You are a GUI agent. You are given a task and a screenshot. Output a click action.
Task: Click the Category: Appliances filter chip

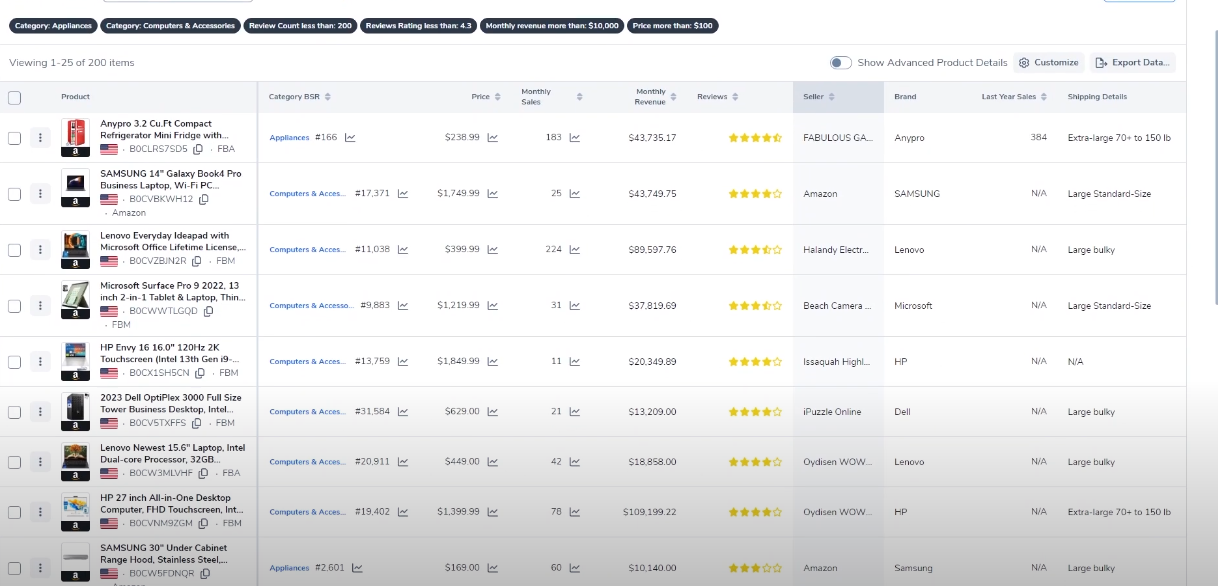[53, 26]
